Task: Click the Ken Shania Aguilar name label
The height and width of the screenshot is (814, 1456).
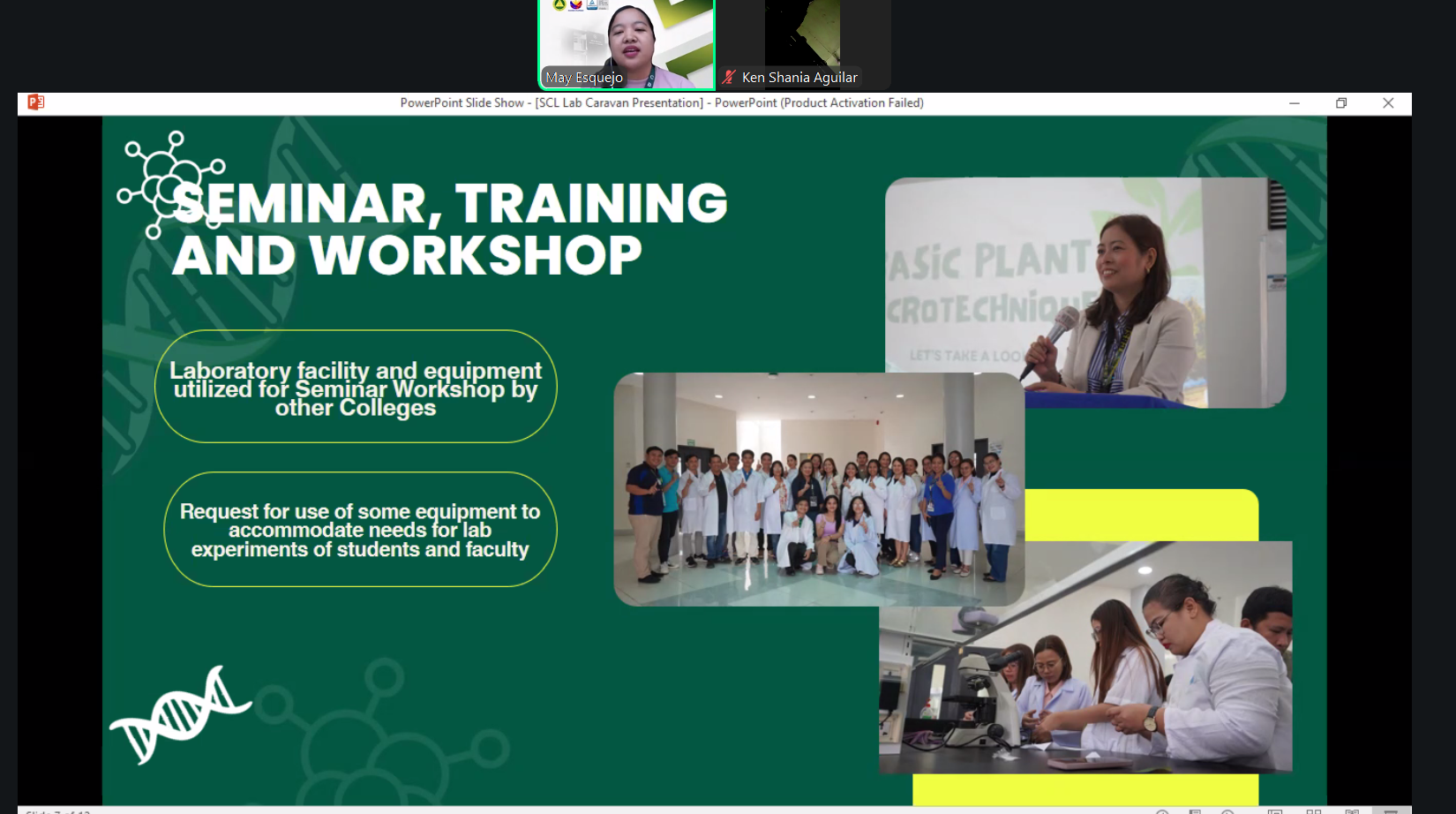Action: pyautogui.click(x=799, y=78)
